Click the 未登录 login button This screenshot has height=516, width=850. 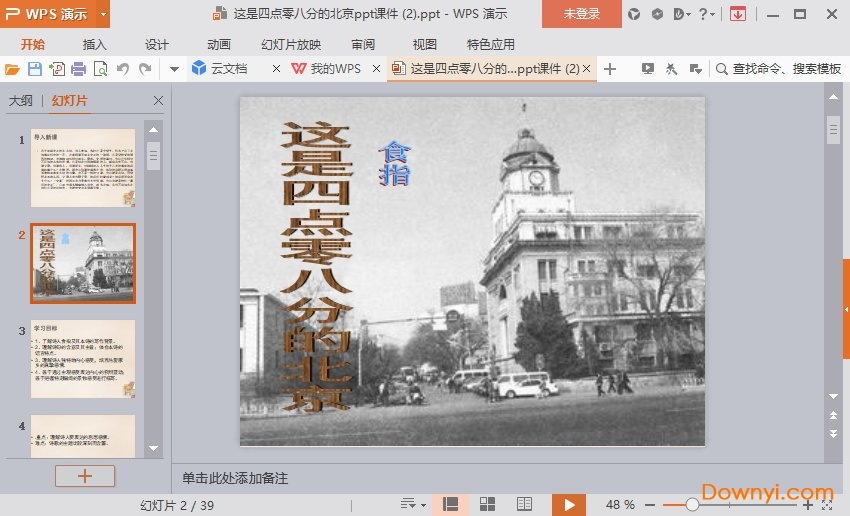[582, 14]
